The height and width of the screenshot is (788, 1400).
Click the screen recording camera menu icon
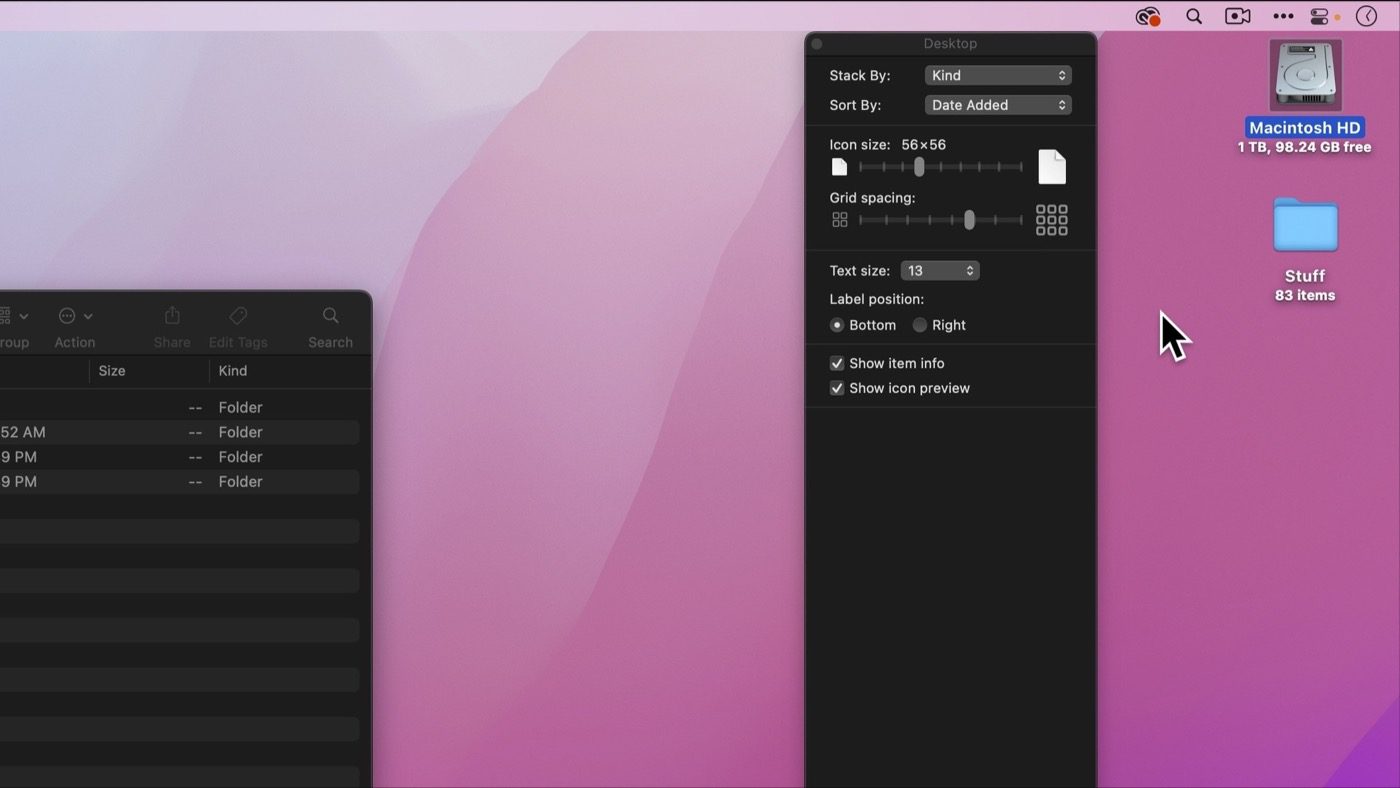pos(1237,16)
